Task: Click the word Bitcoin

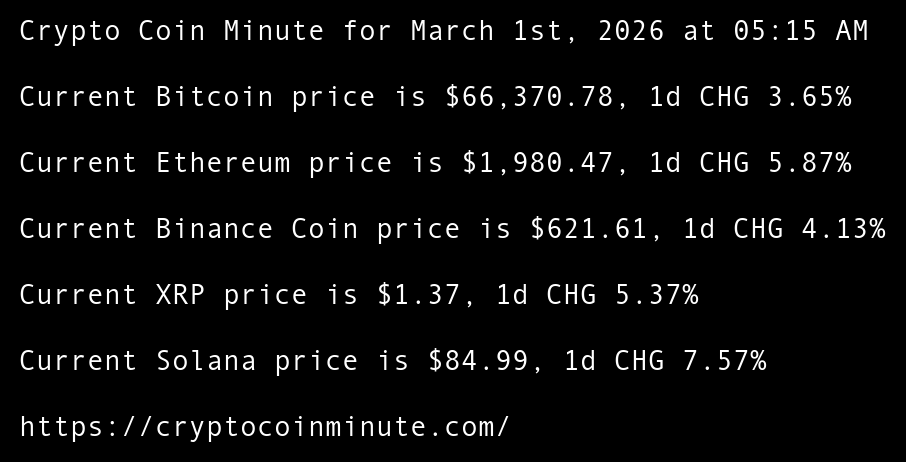Action: click(x=214, y=97)
